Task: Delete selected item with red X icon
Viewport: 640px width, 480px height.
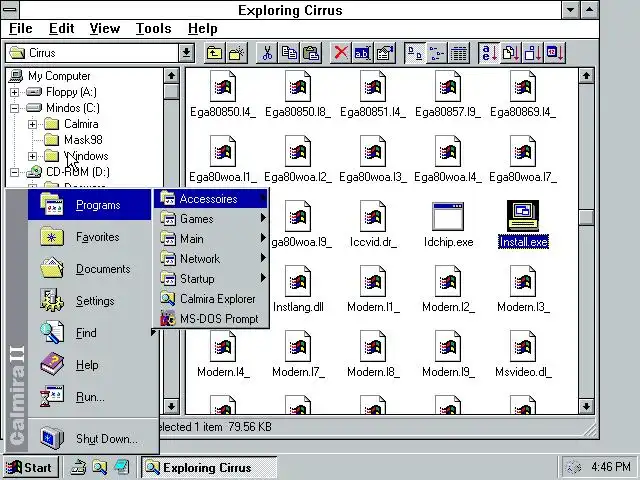Action: click(x=341, y=53)
